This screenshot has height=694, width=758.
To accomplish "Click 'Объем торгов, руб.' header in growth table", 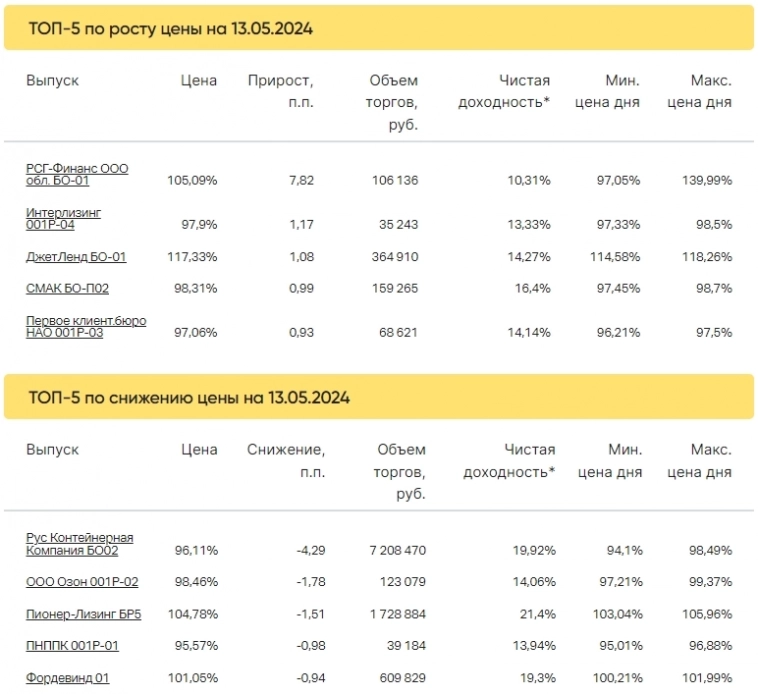I will point(393,102).
